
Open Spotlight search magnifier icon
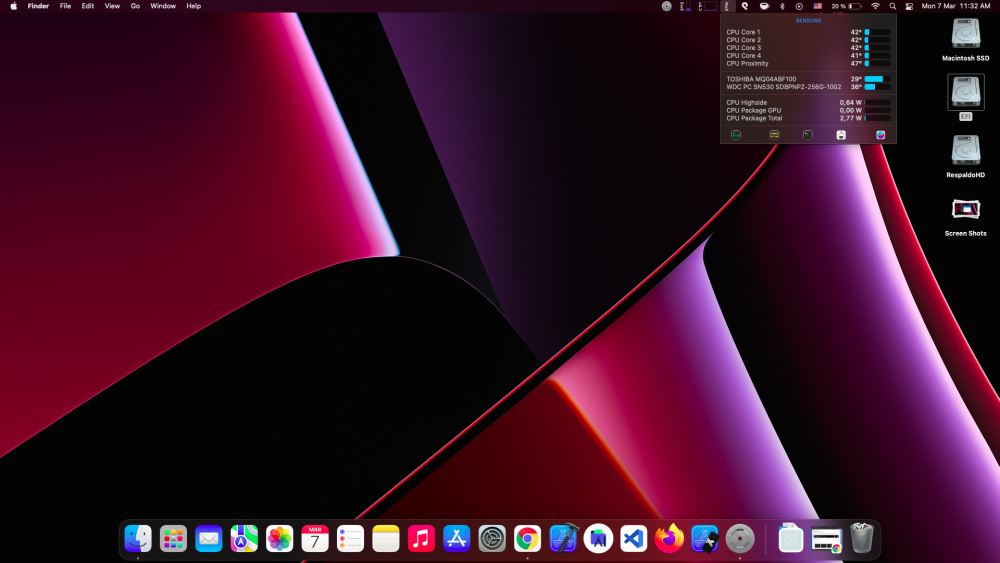[x=893, y=6]
